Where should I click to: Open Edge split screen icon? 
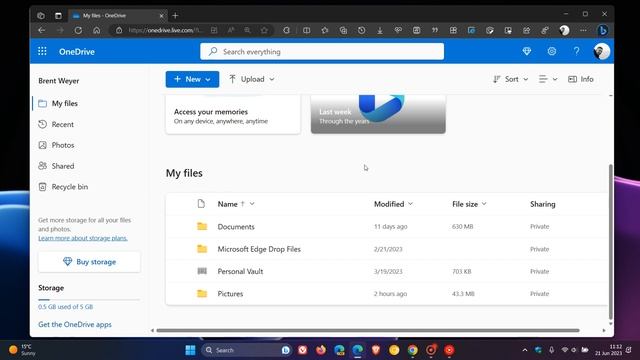tap(307, 30)
